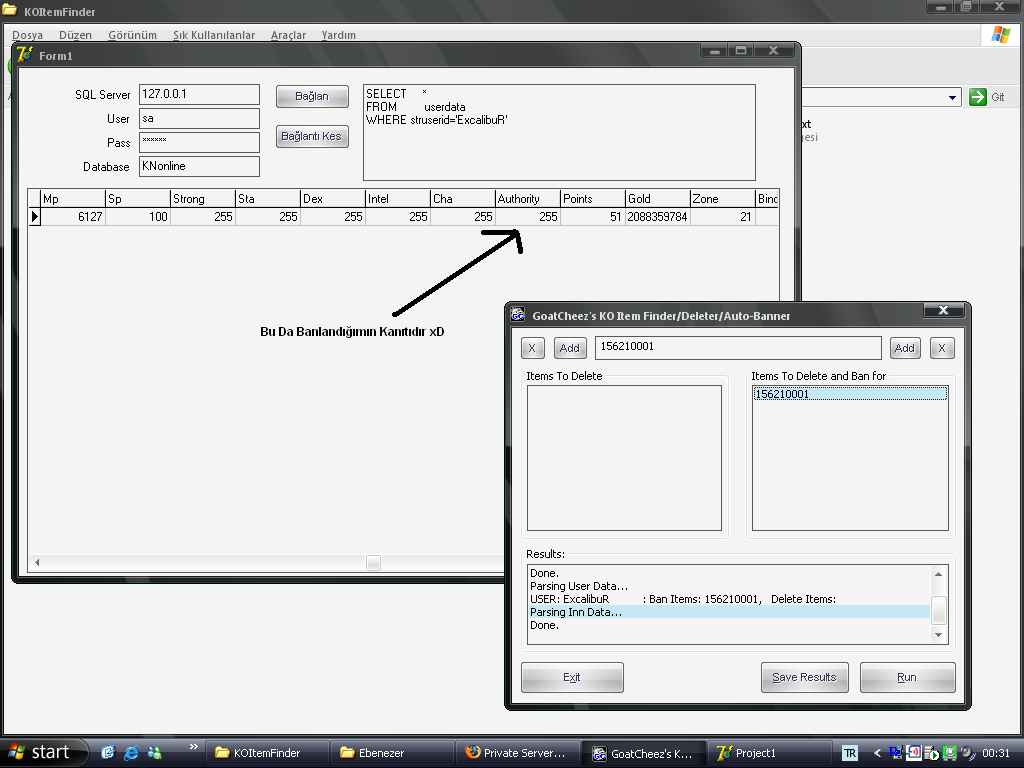Focus the User field containing sa

[199, 118]
